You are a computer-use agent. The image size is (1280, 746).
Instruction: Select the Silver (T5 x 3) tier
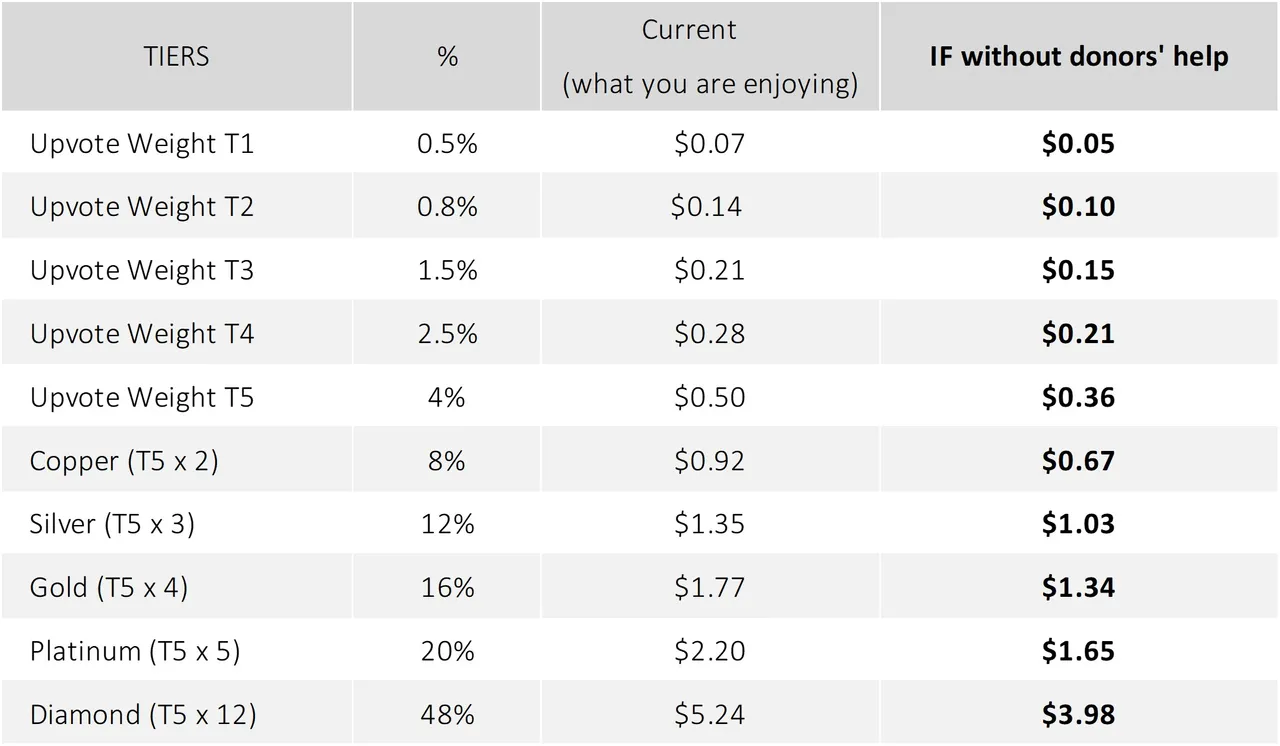(x=112, y=524)
